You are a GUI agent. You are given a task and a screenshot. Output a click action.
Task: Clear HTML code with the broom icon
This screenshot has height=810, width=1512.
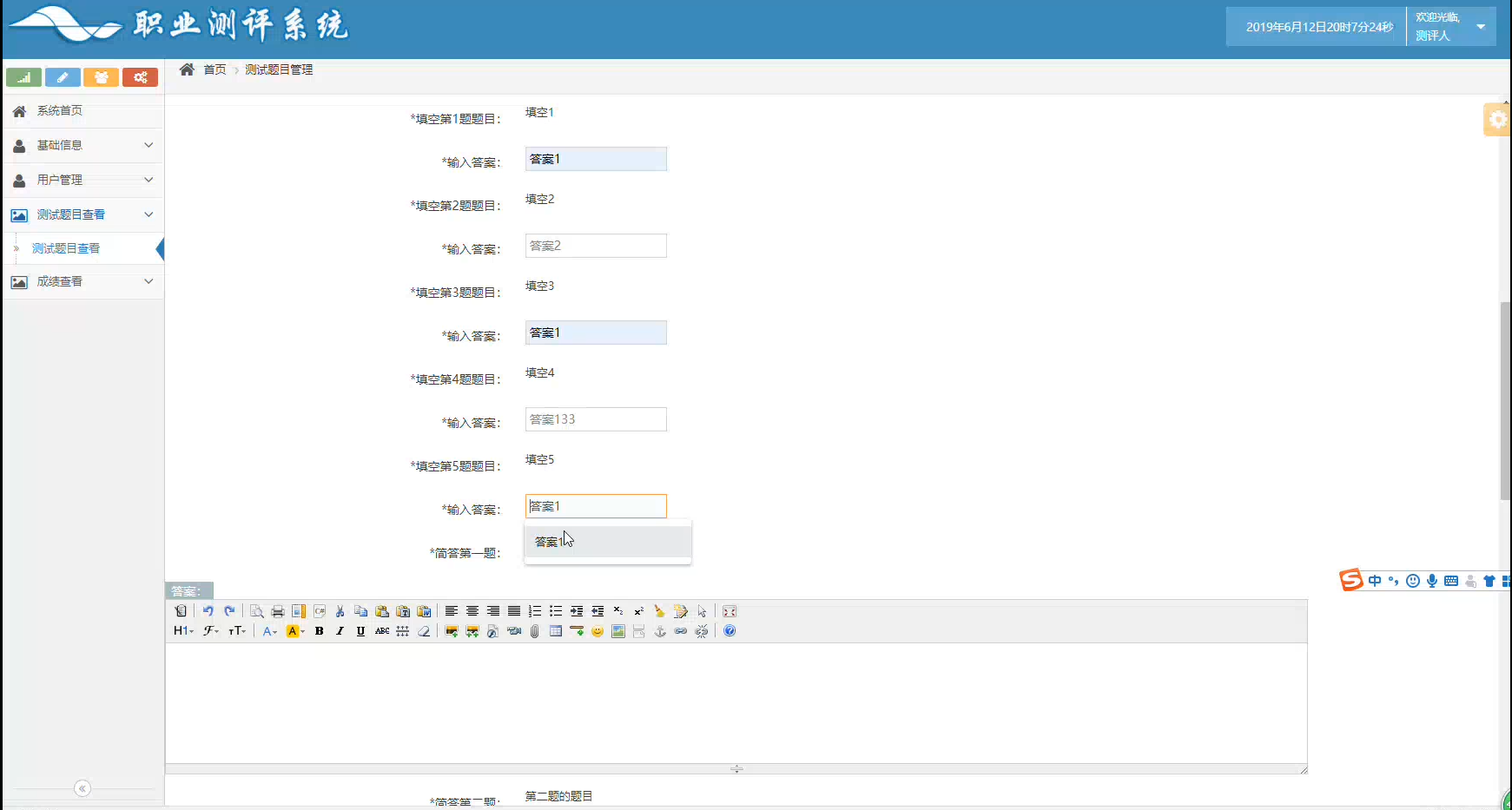[x=660, y=611]
